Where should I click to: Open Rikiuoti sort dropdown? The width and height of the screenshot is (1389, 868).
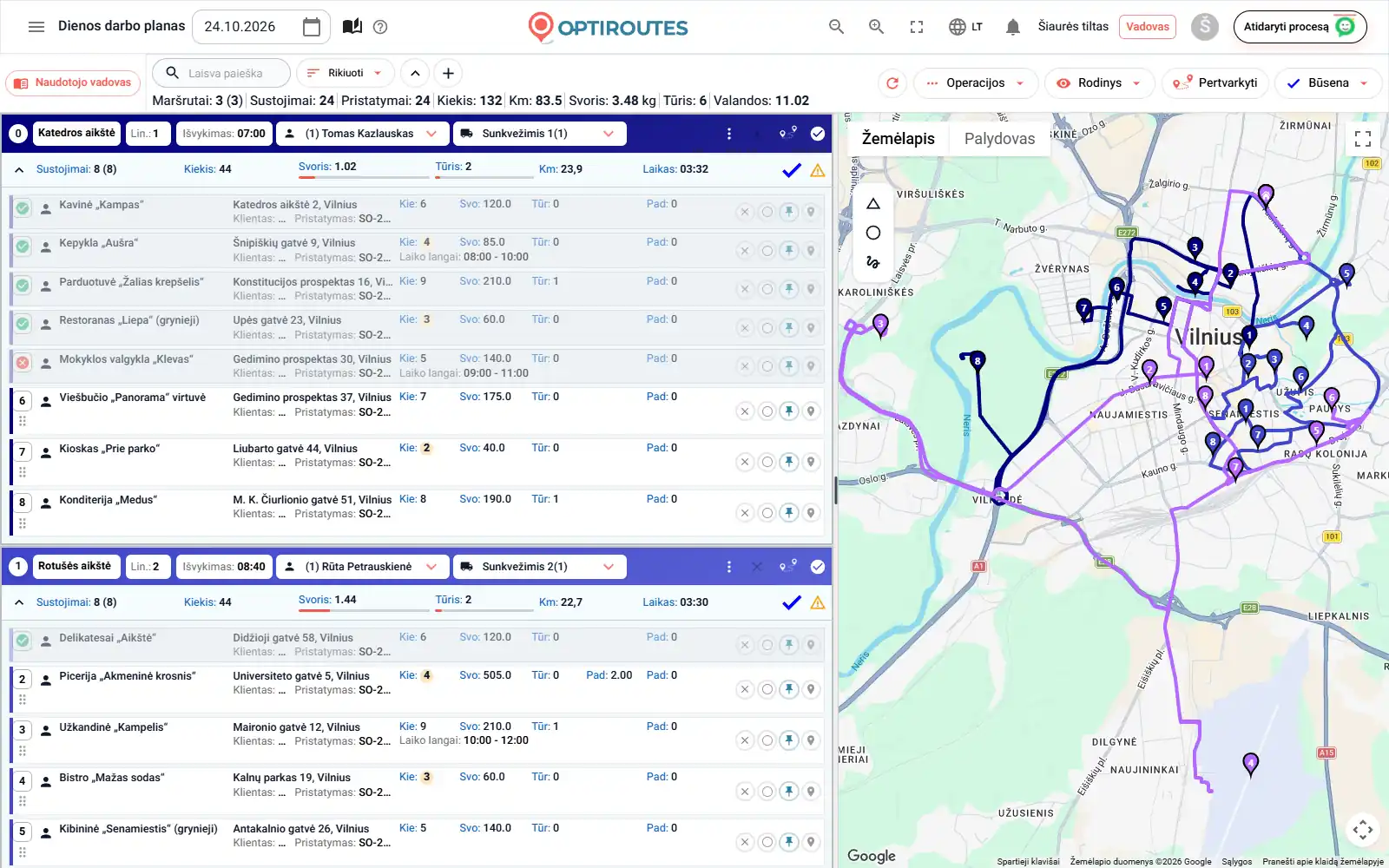(345, 73)
